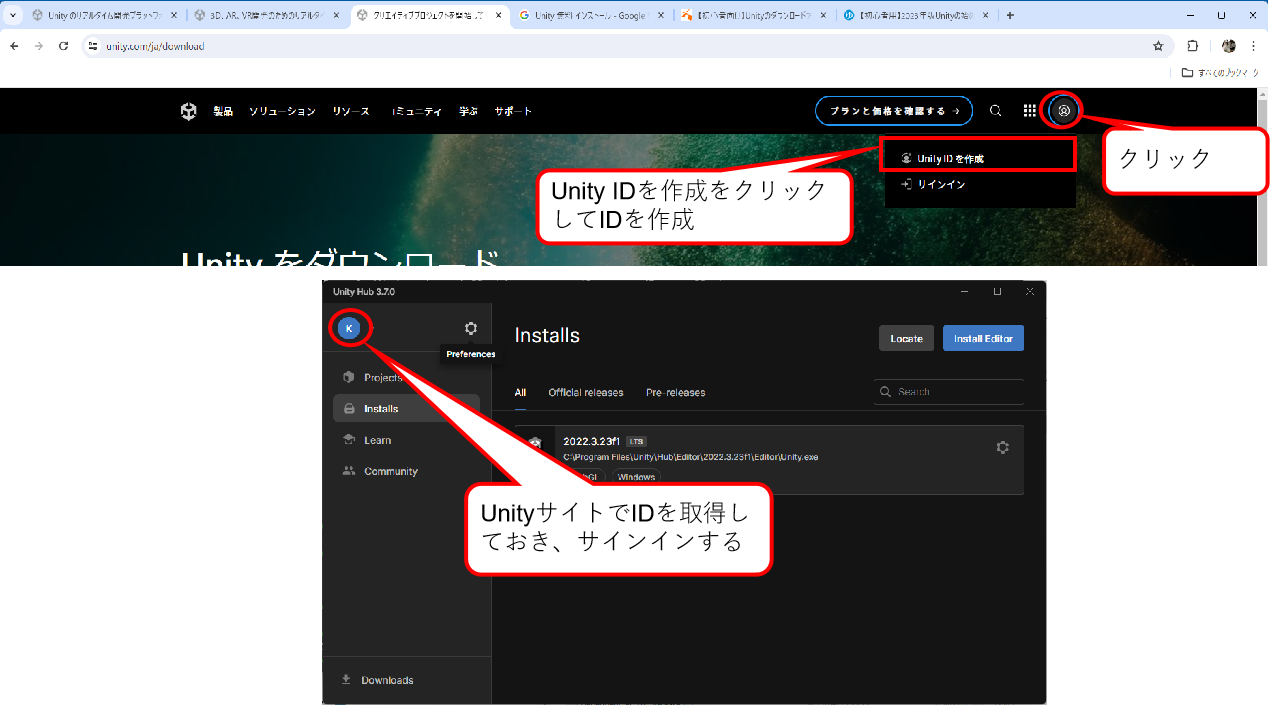The height and width of the screenshot is (705, 1270).
Task: Open ソリューション navigation menu
Action: [x=282, y=111]
